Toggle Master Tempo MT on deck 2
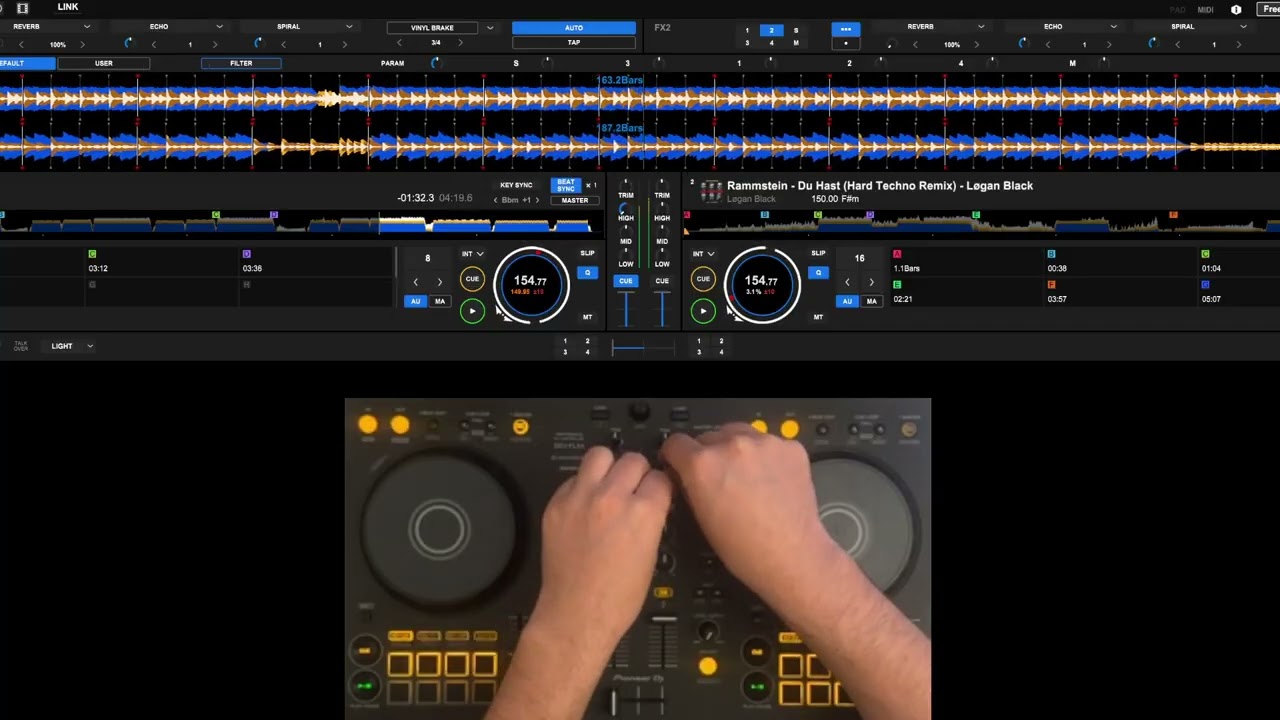 point(818,317)
